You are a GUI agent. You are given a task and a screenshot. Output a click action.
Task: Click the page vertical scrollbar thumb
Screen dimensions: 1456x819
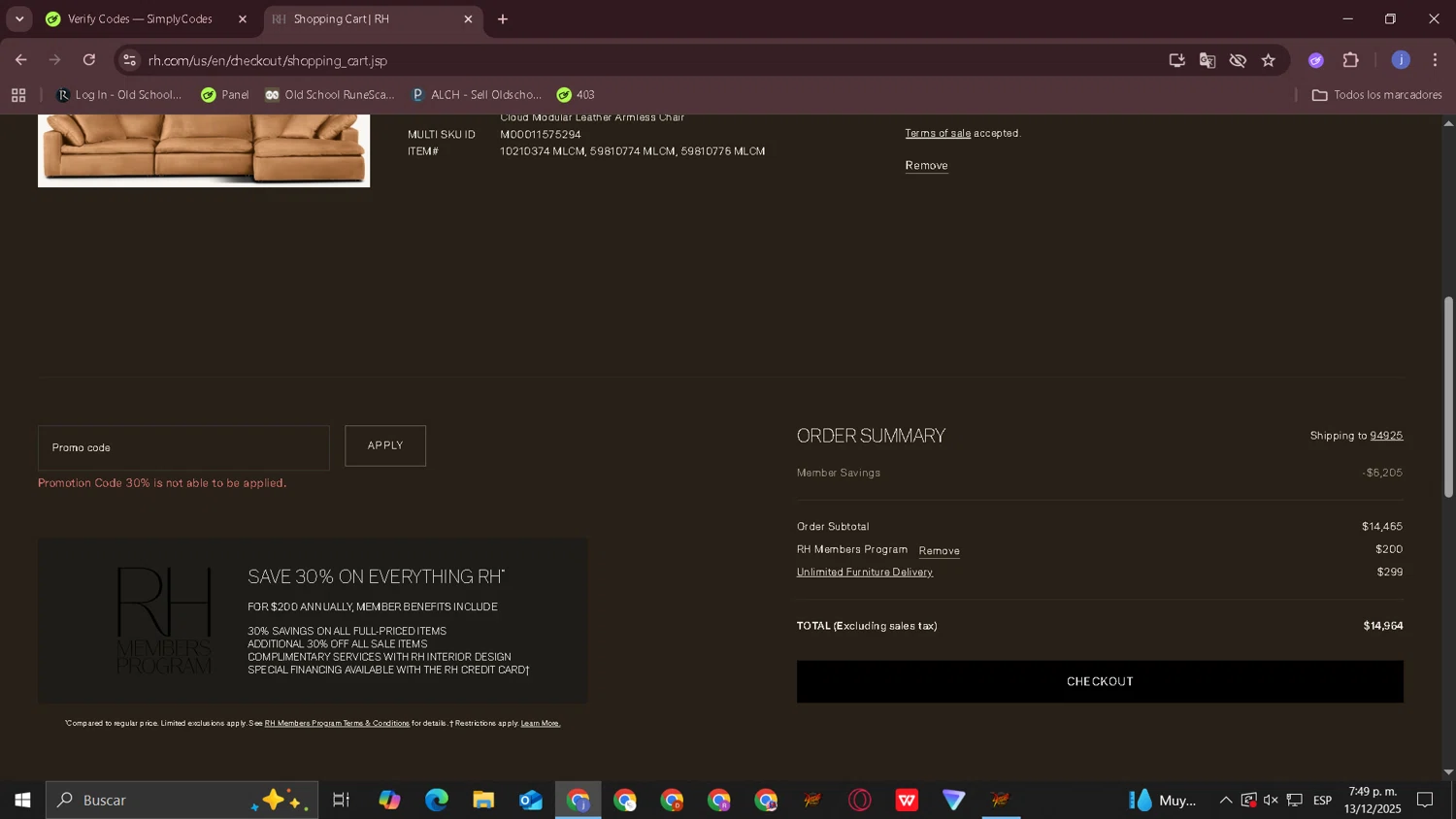click(x=1448, y=398)
